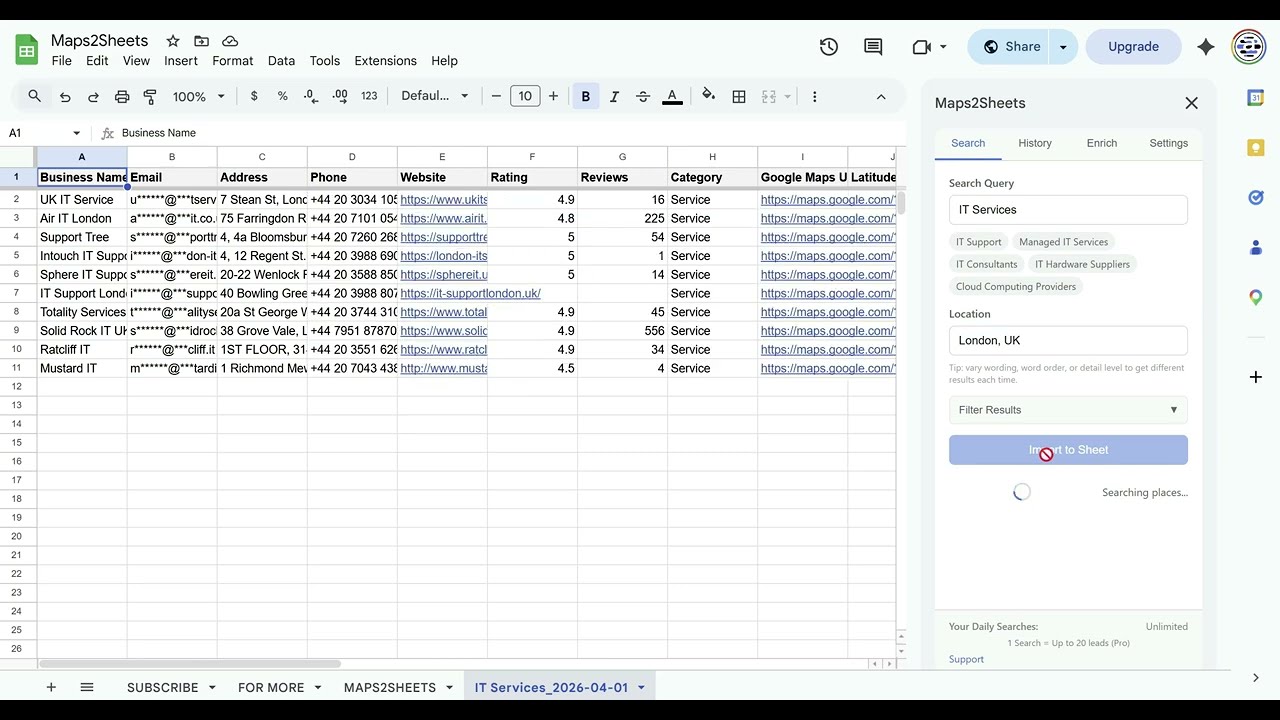Collapse the toolbar header with the chevron
This screenshot has height=720, width=1280.
pos(881,96)
